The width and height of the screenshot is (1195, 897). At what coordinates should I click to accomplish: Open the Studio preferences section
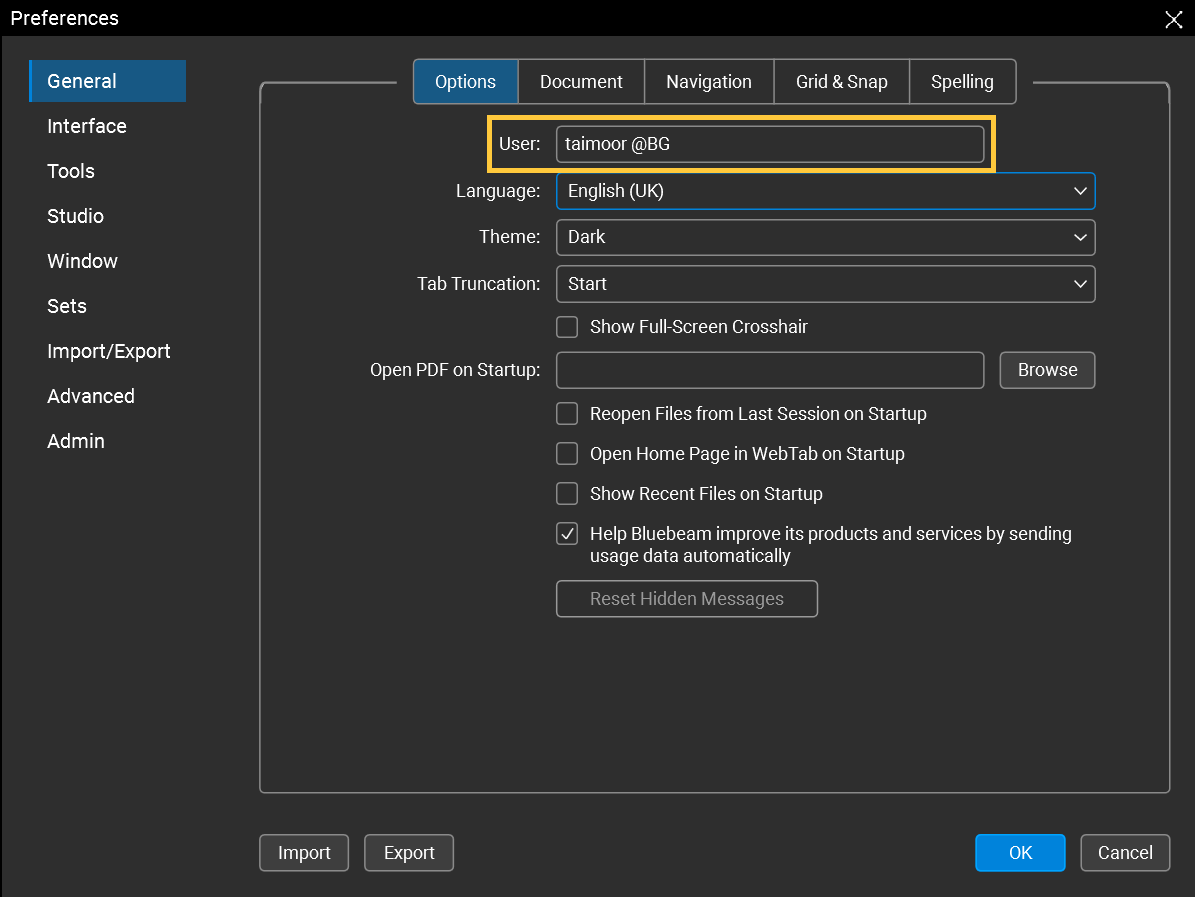[x=75, y=216]
